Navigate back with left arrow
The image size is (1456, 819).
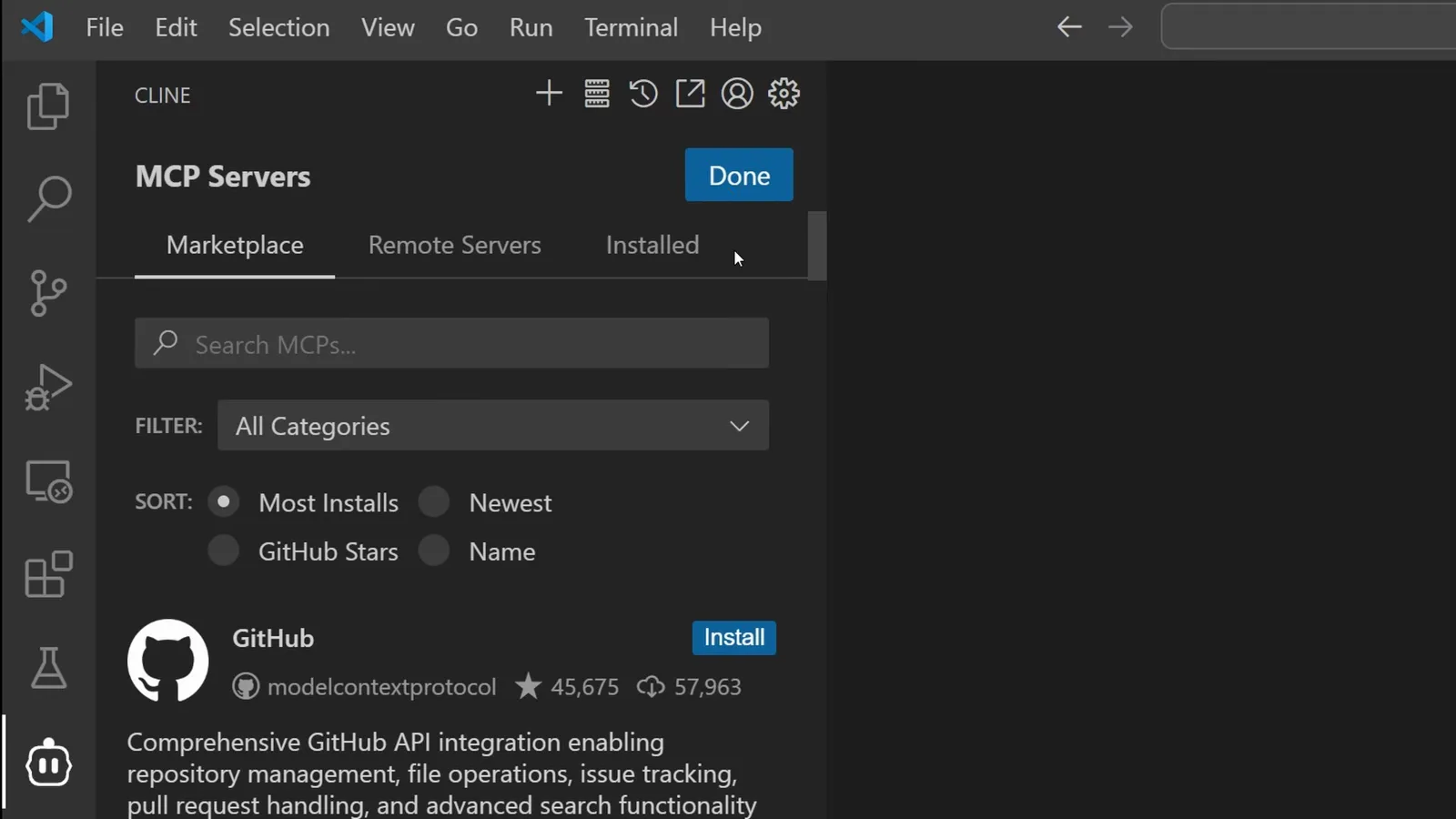click(1069, 27)
